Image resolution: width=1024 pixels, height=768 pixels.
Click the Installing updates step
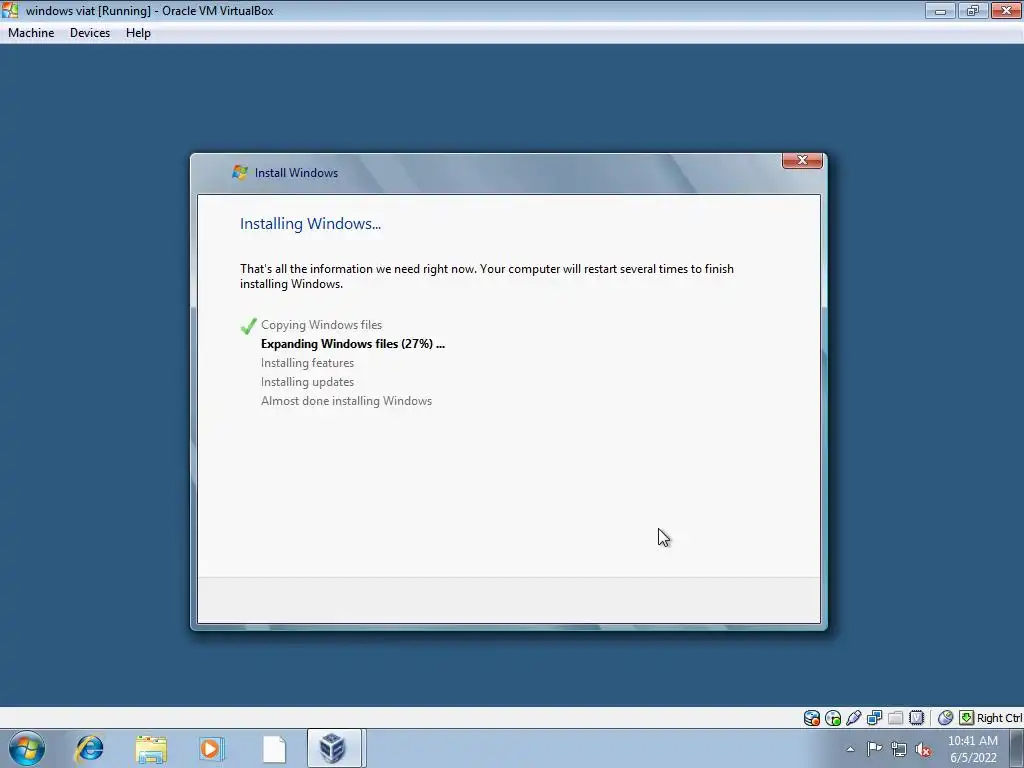pyautogui.click(x=307, y=381)
